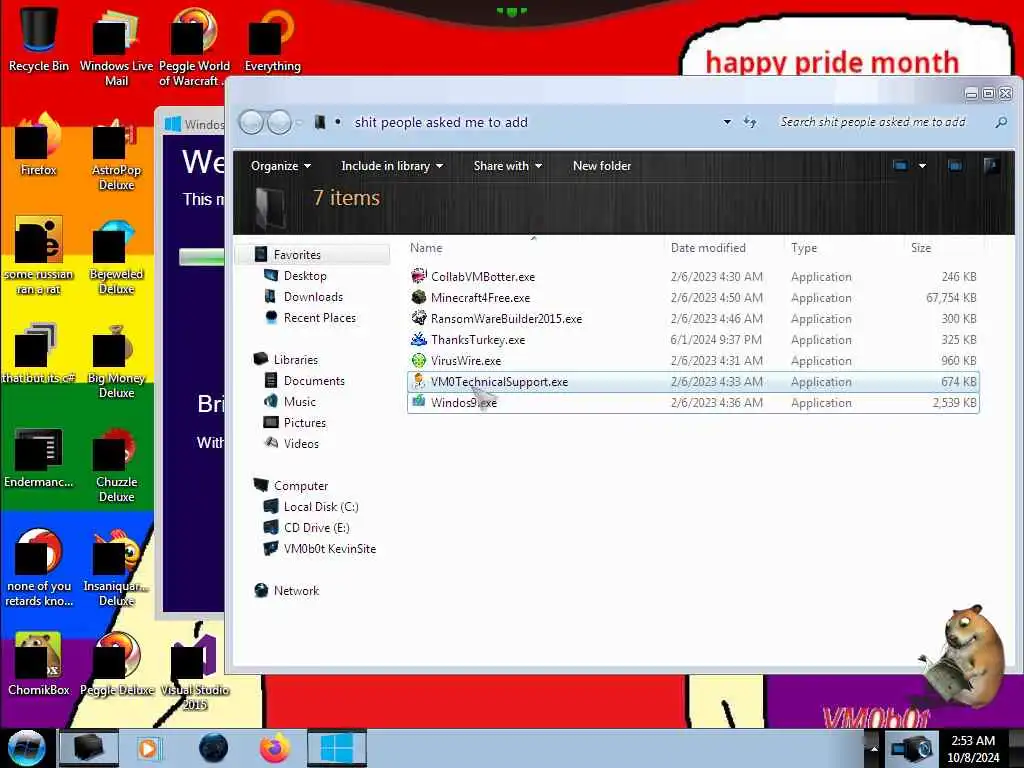The height and width of the screenshot is (768, 1024).
Task: Open Include in library dropdown
Action: 392,166
